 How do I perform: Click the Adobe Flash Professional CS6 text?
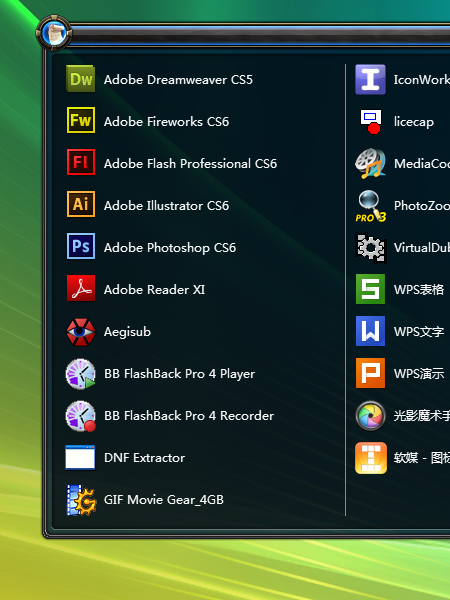coord(191,164)
